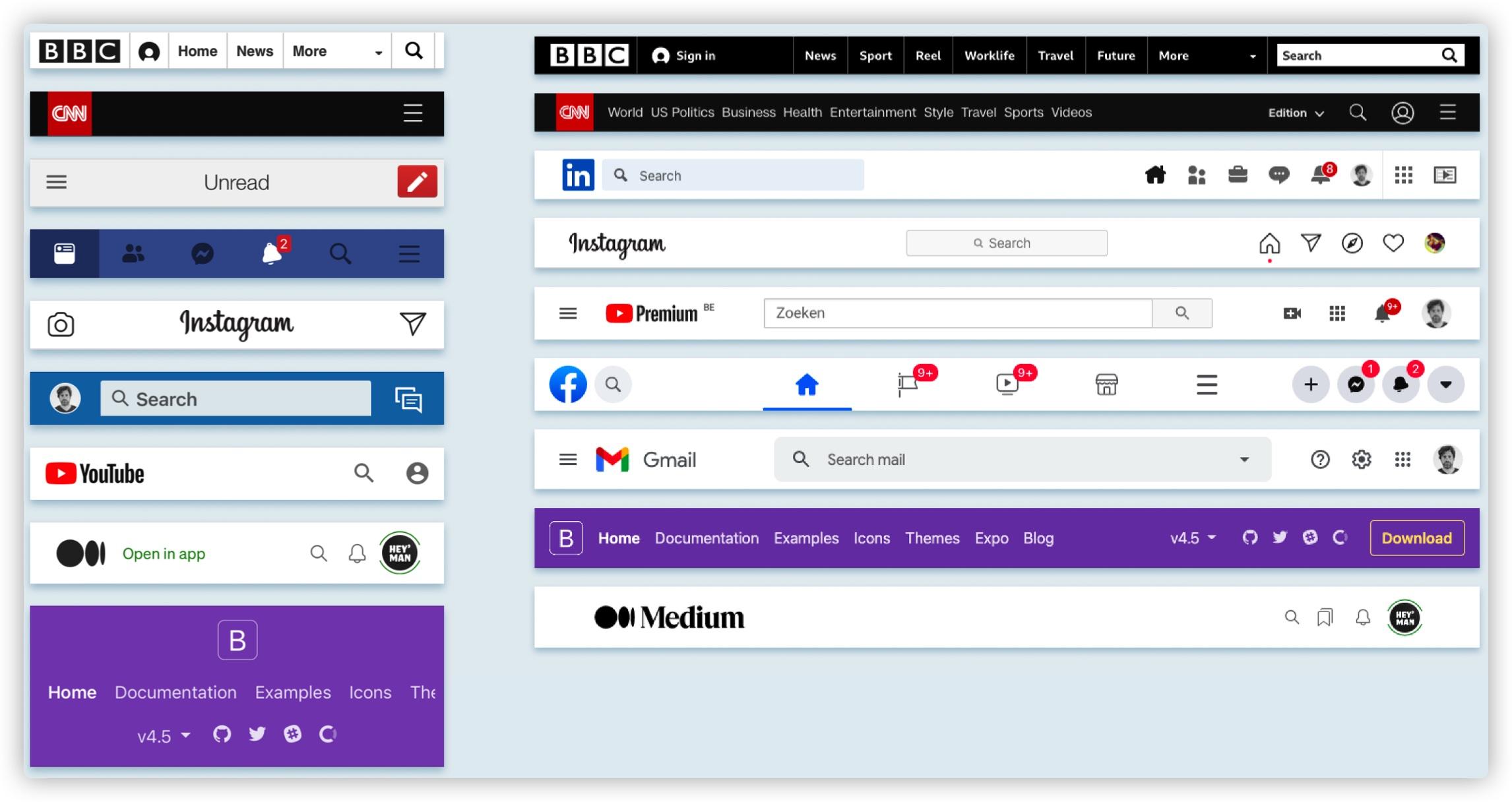
Task: Click Instagram compass explore icon
Action: (1352, 243)
